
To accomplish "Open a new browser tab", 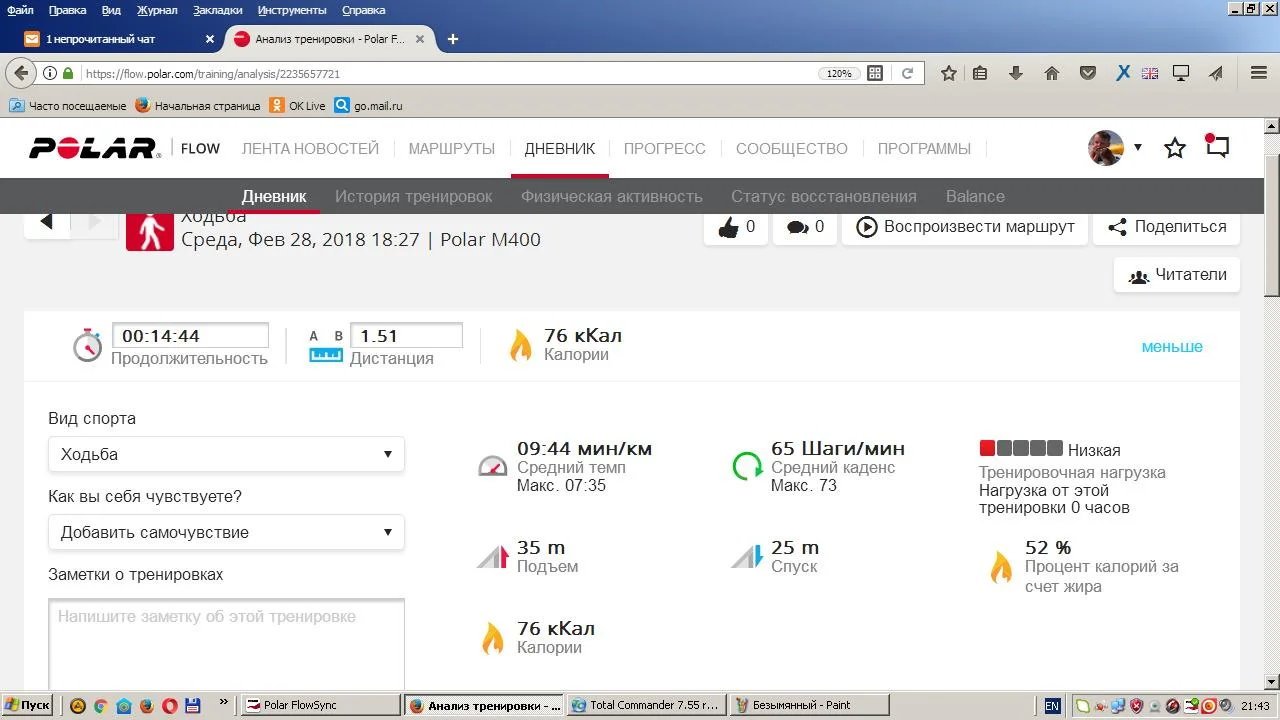I will click(x=453, y=39).
